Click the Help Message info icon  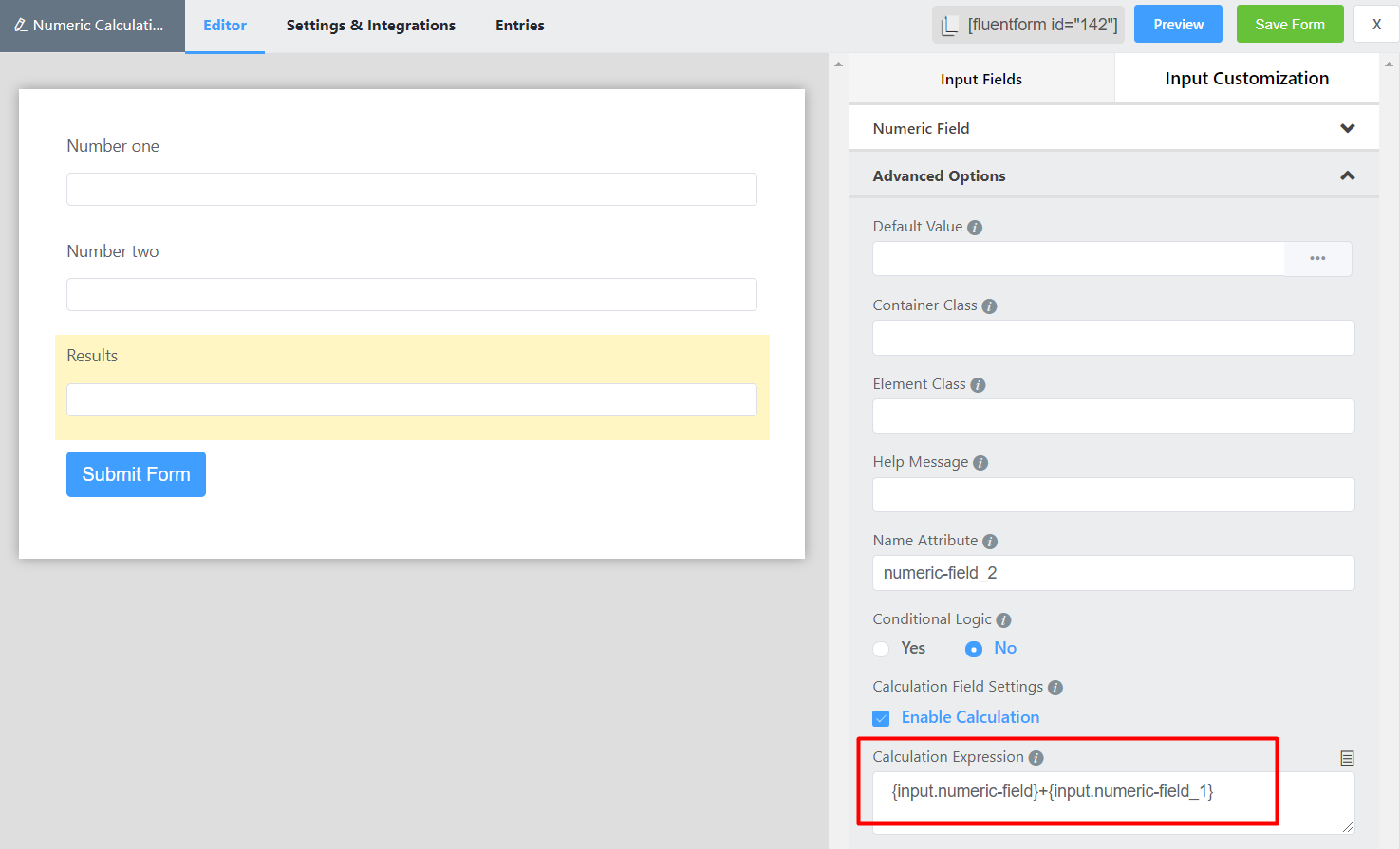[x=980, y=463]
